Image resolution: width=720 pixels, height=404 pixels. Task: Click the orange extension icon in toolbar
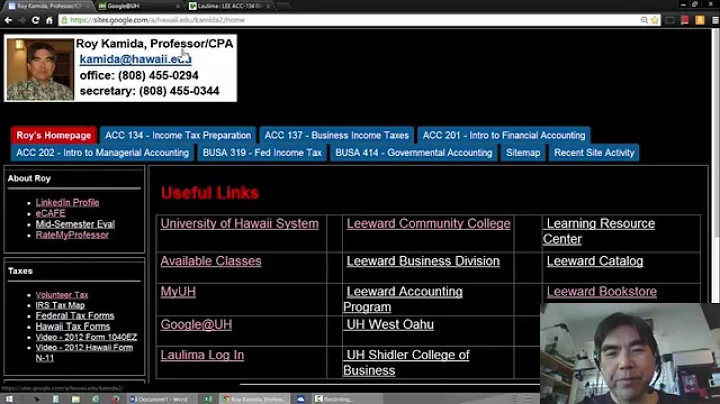[x=700, y=20]
